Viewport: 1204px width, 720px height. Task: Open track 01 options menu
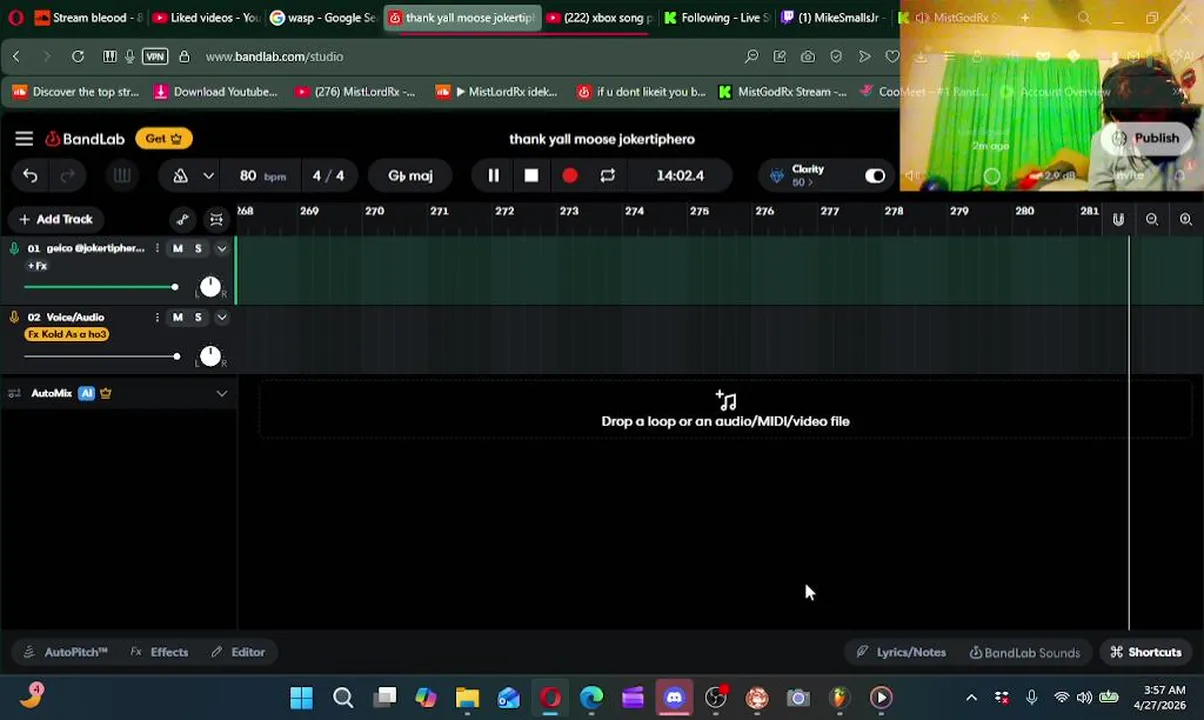(157, 248)
